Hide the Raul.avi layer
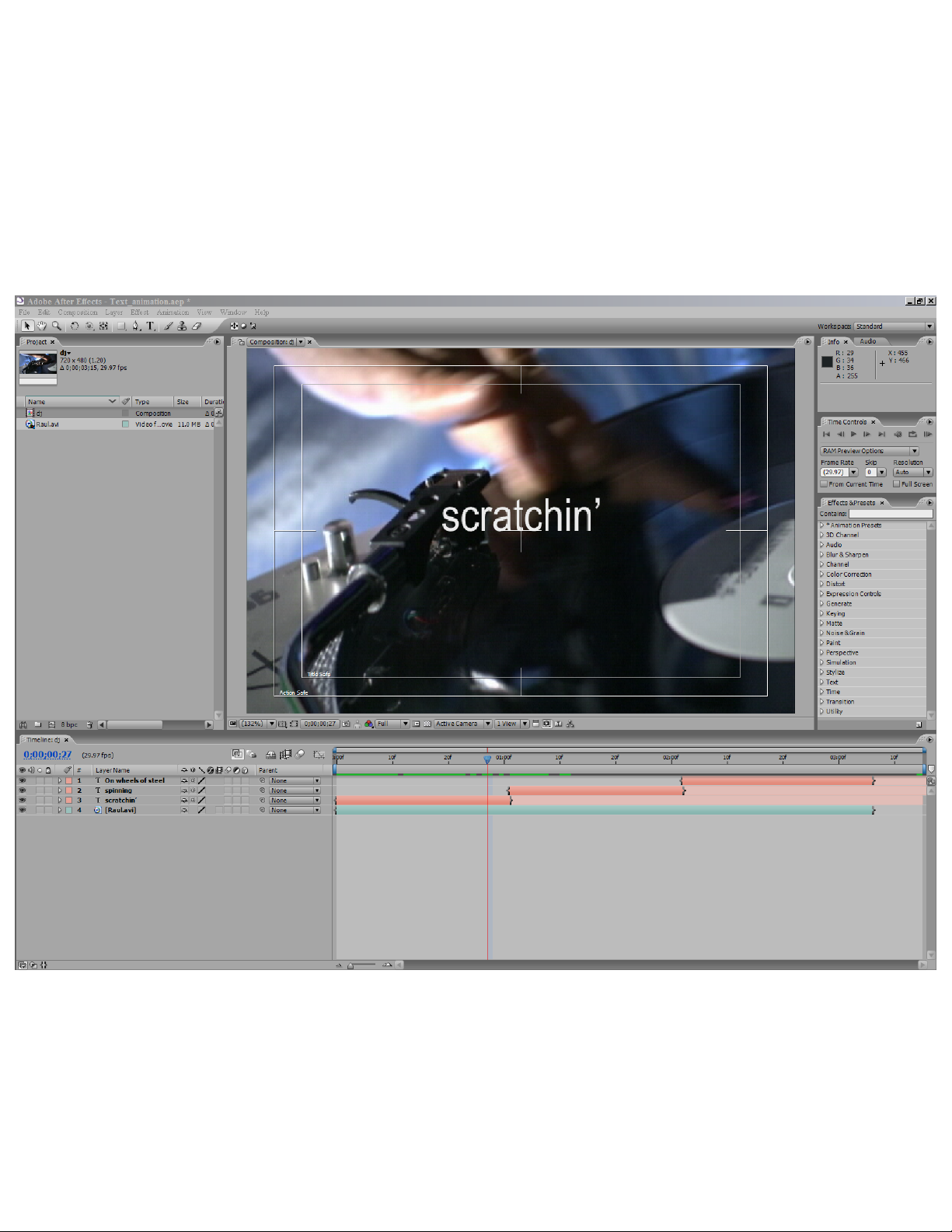 click(22, 810)
